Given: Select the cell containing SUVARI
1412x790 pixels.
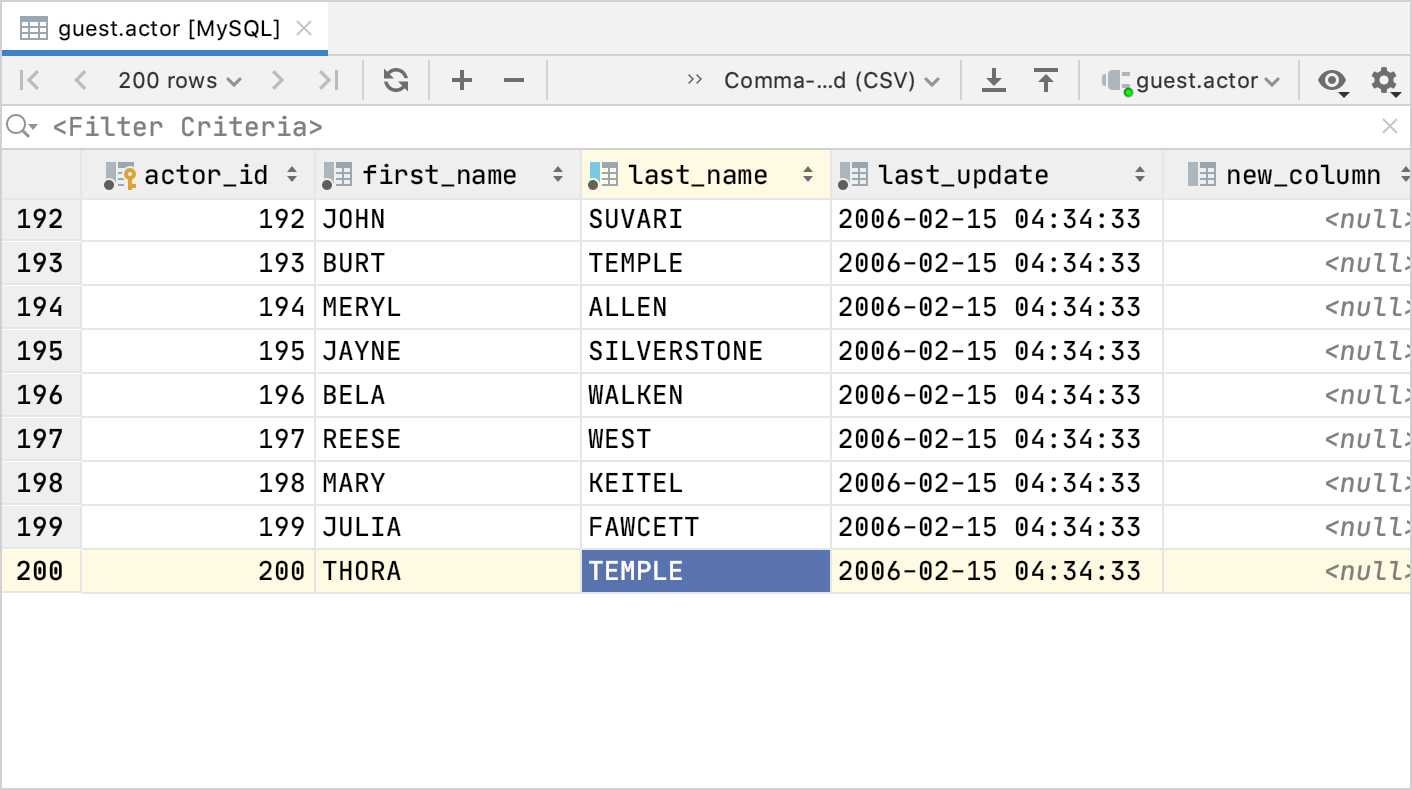Looking at the screenshot, I should [705, 219].
